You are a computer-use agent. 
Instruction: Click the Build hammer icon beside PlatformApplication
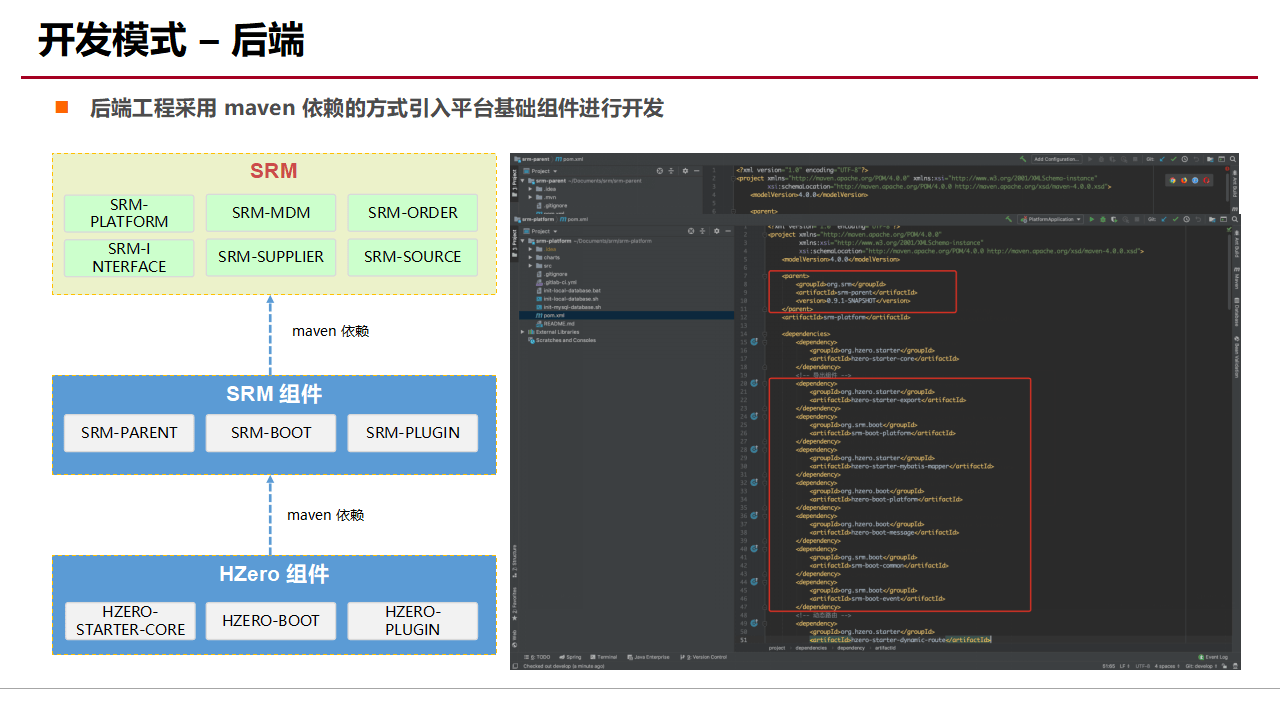coord(1008,219)
